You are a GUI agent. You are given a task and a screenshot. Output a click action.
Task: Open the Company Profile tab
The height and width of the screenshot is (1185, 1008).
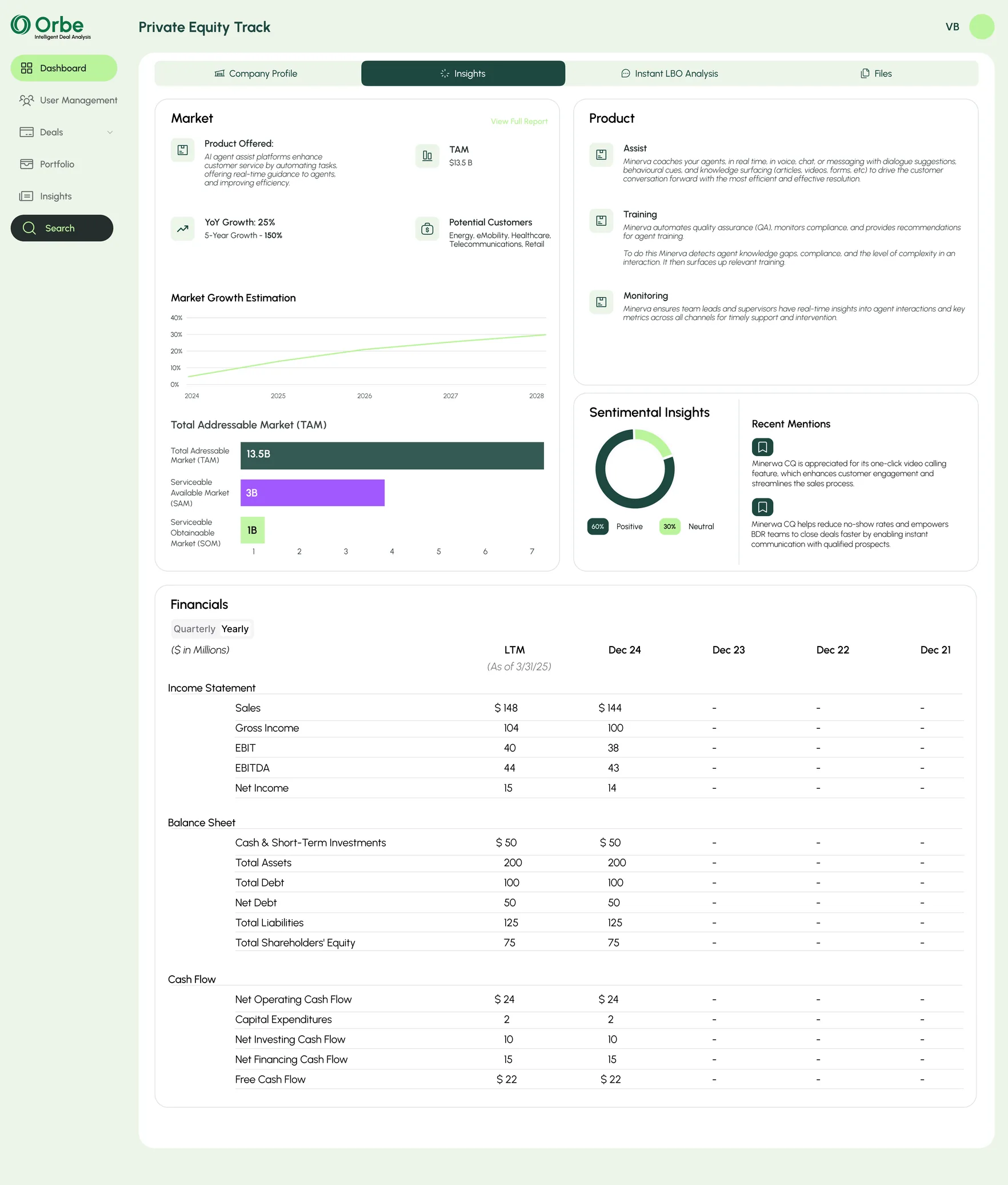[x=257, y=73]
